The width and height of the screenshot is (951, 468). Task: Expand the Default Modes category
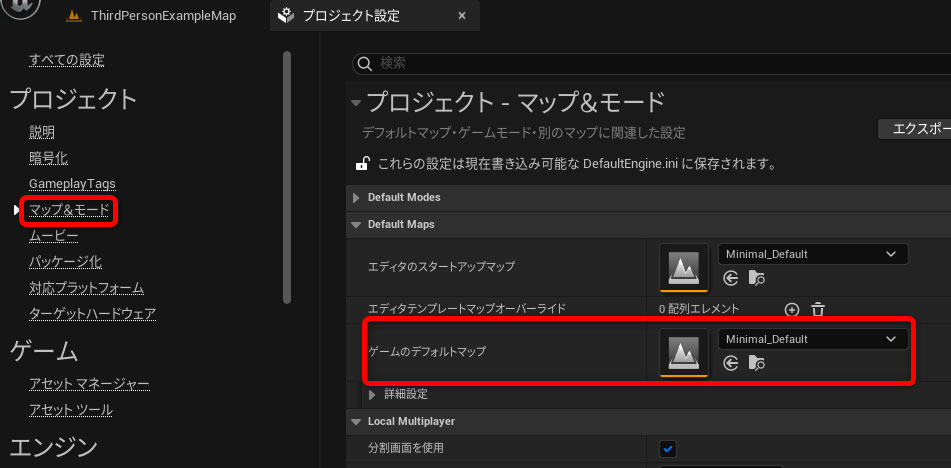click(x=356, y=198)
